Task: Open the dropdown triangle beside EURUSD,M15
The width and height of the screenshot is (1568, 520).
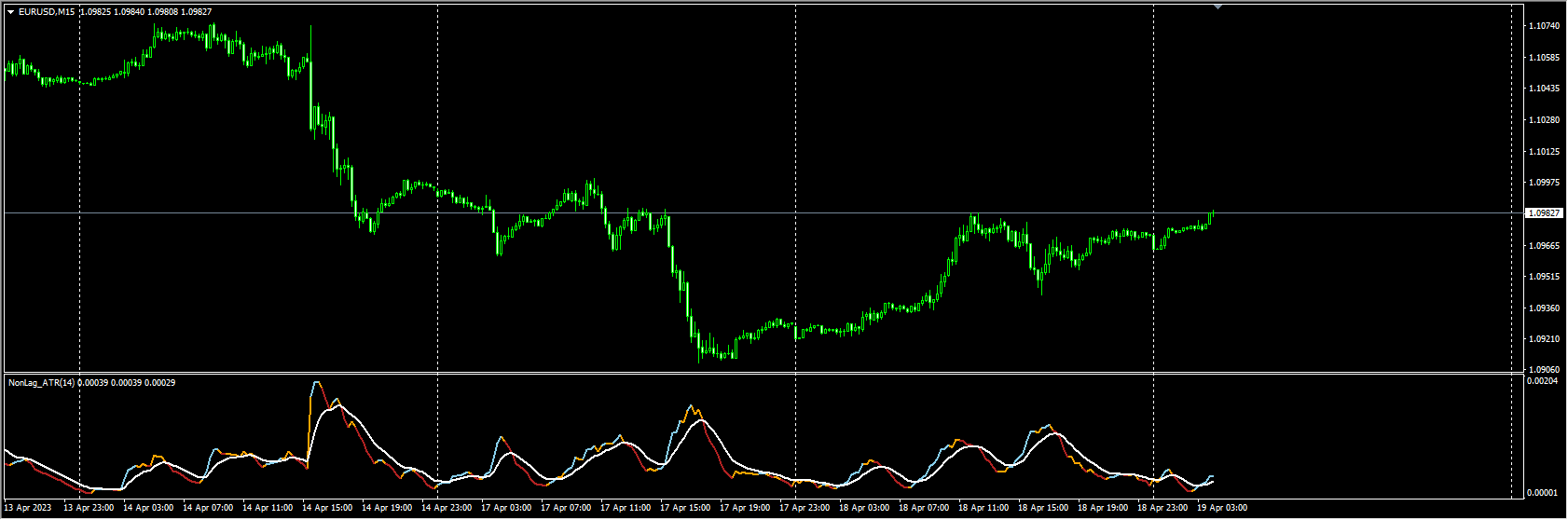Action: pos(10,11)
